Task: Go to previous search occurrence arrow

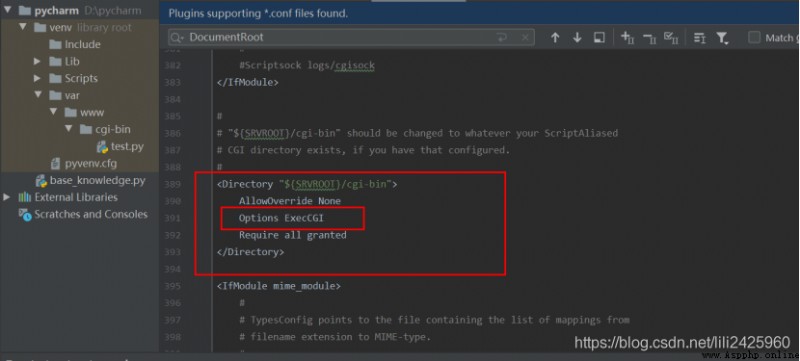Action: pos(555,38)
